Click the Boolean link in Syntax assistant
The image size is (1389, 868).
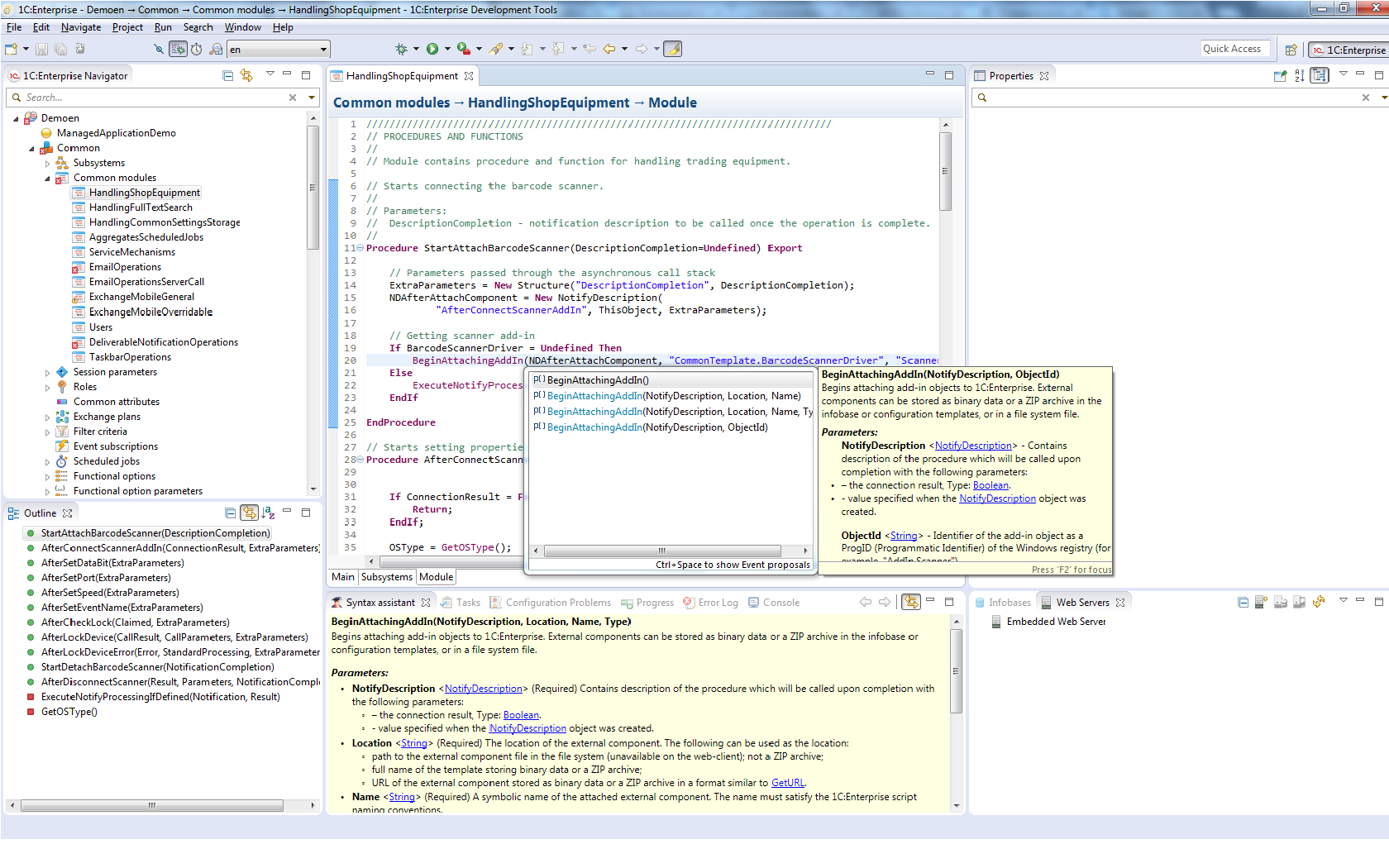coord(521,715)
